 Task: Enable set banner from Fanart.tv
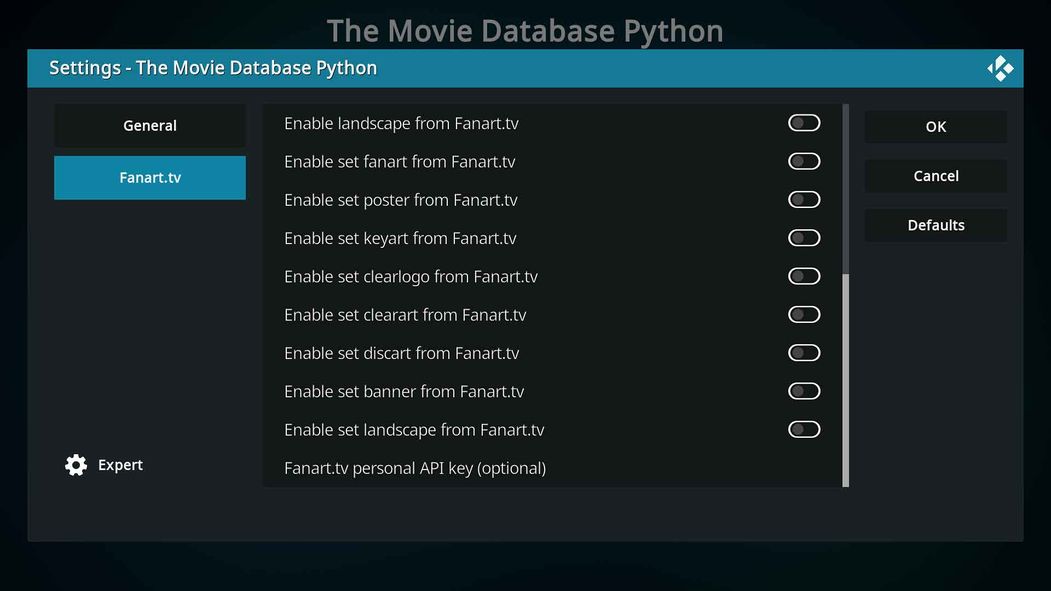pyautogui.click(x=803, y=390)
